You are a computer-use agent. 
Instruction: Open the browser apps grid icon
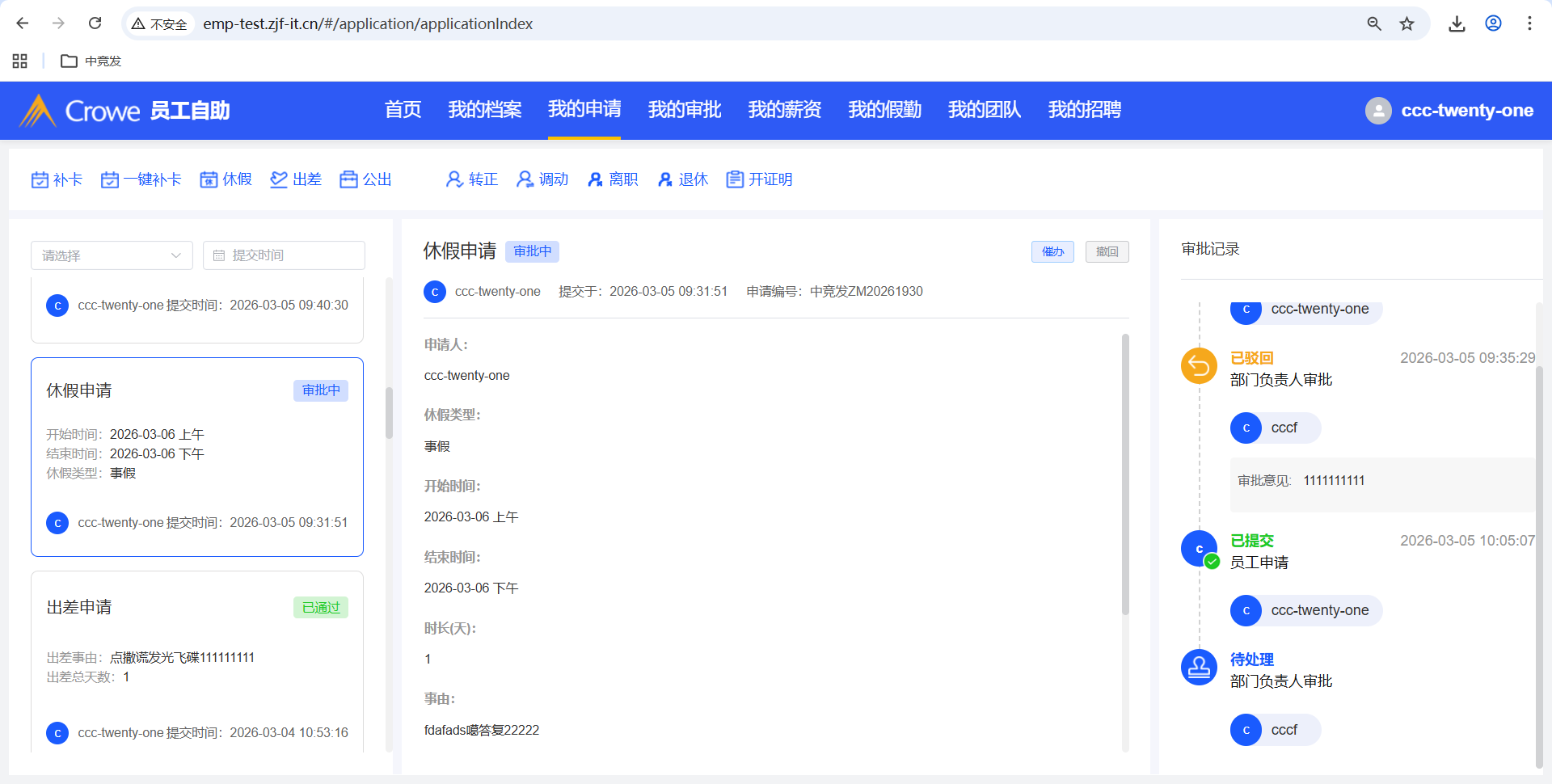pos(20,61)
